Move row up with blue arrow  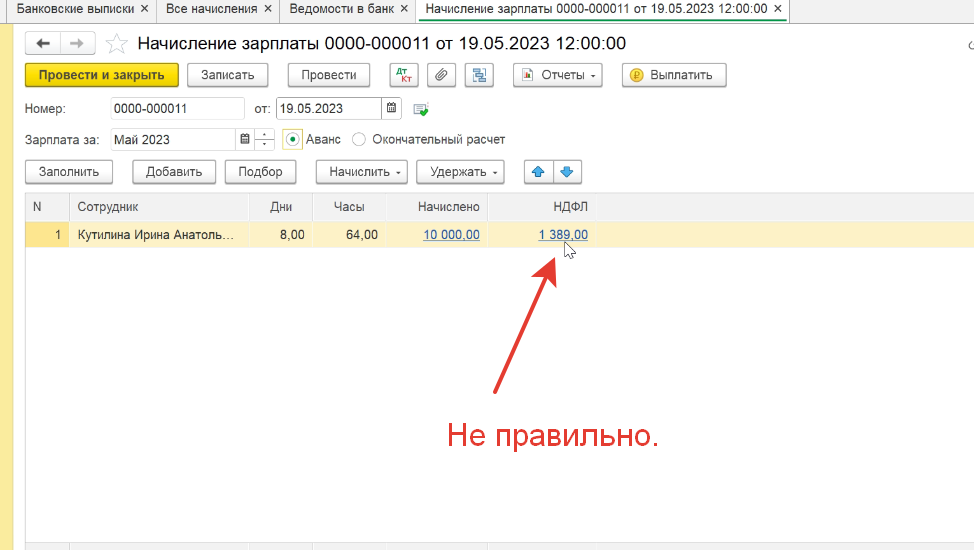click(538, 172)
